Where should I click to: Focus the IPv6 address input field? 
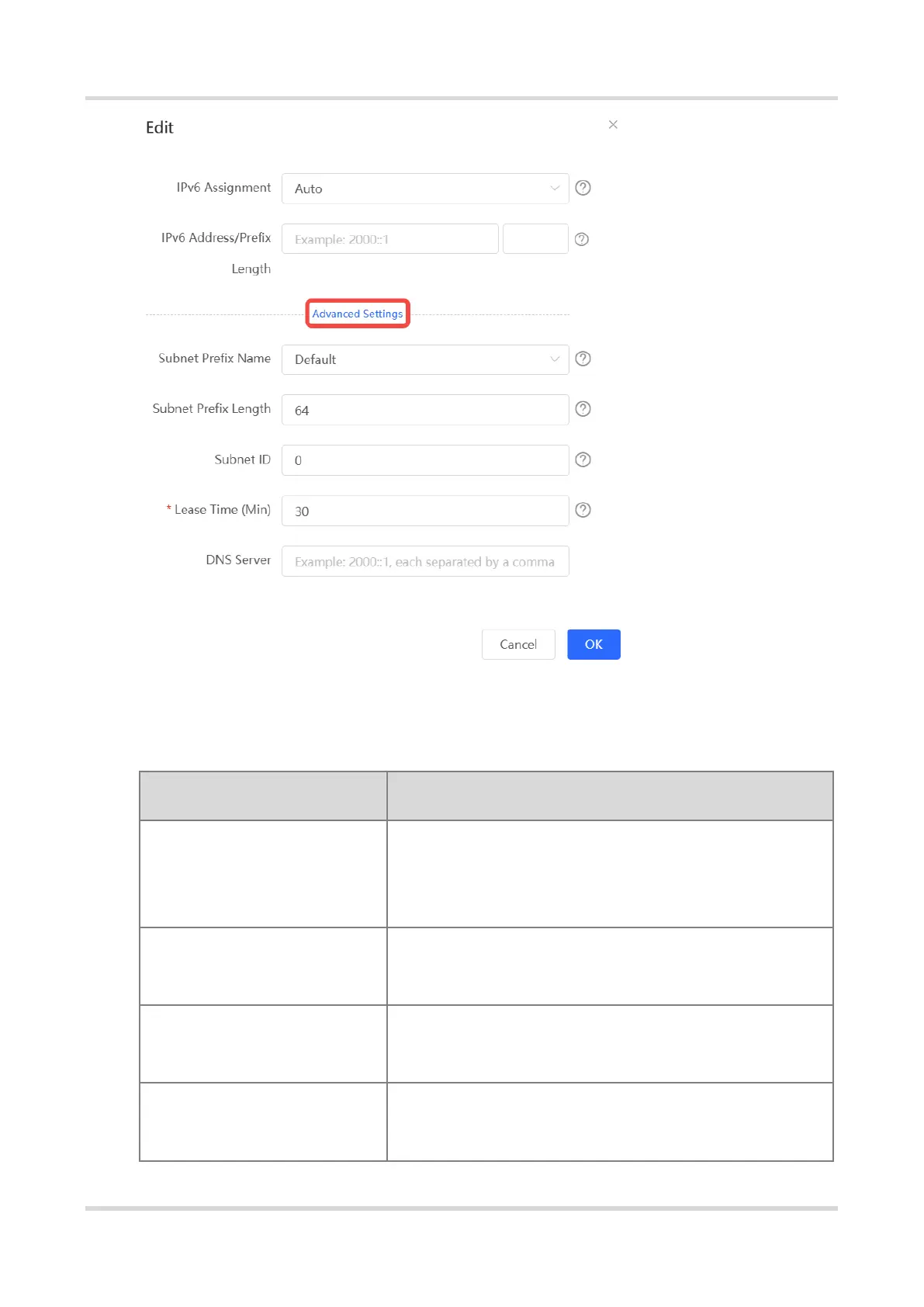click(x=390, y=239)
